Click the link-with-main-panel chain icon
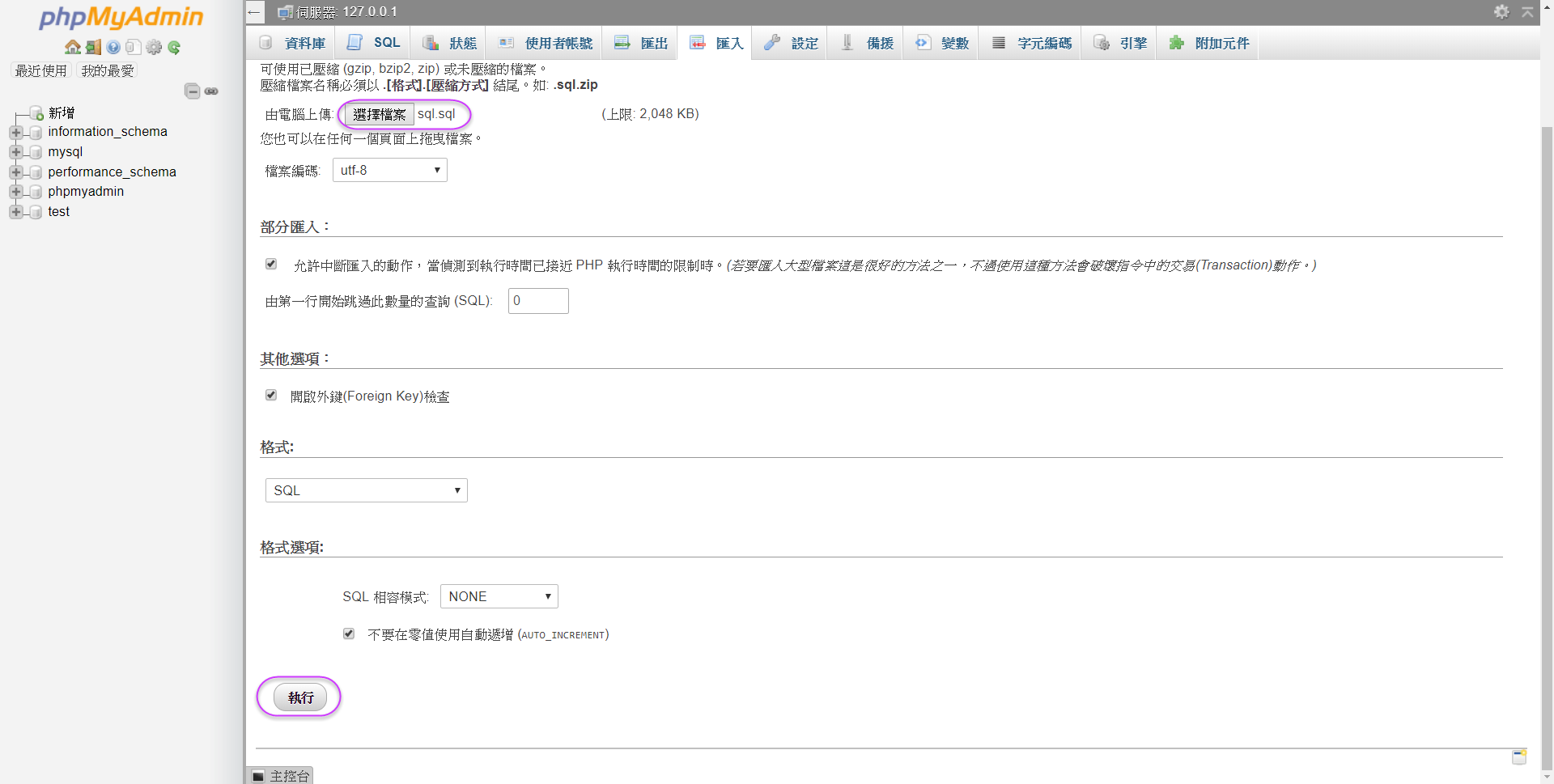This screenshot has width=1554, height=784. [211, 91]
